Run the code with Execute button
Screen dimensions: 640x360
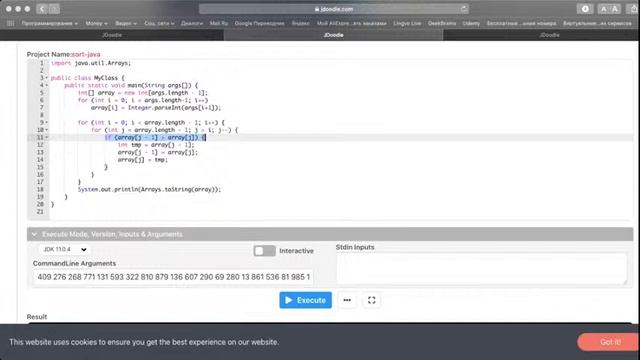(305, 300)
